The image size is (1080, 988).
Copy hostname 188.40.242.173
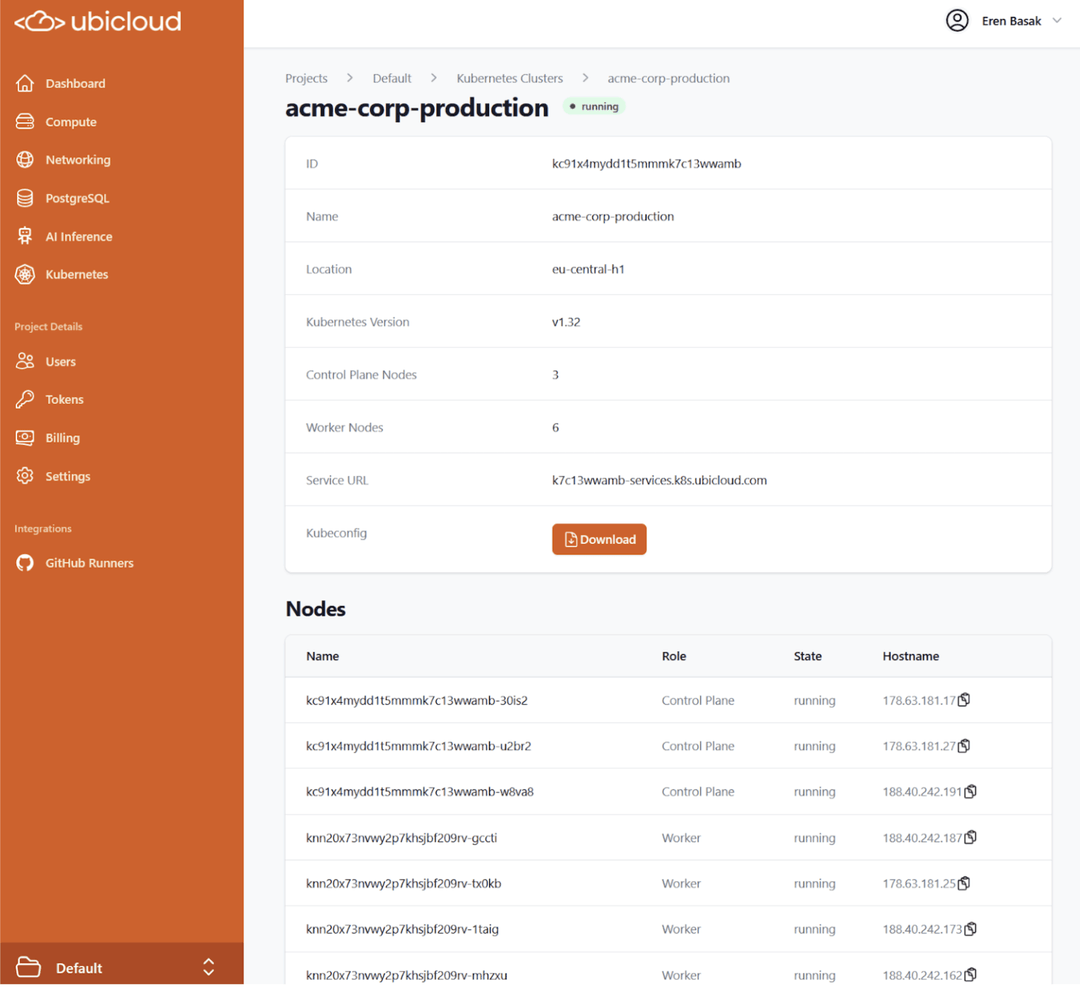coord(970,929)
